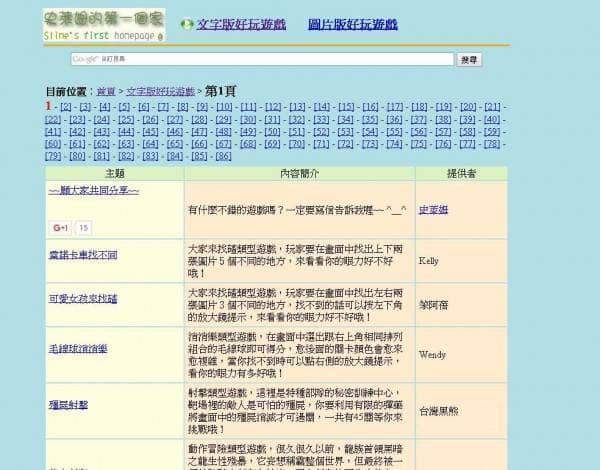Click the 主題 column header
The height and width of the screenshot is (470, 600).
(x=115, y=173)
